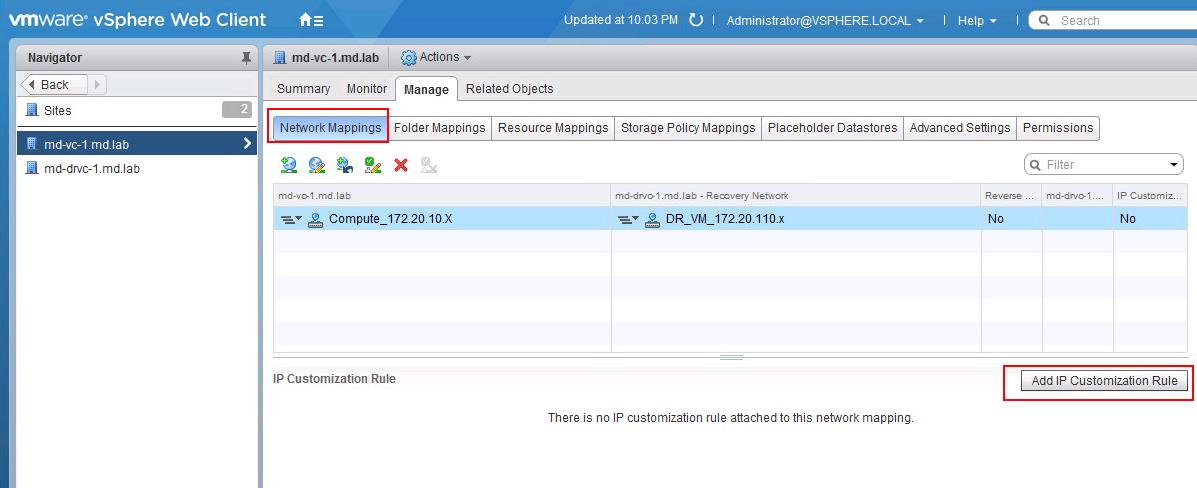Sort by md-vc-1.md.lab column header

(442, 196)
